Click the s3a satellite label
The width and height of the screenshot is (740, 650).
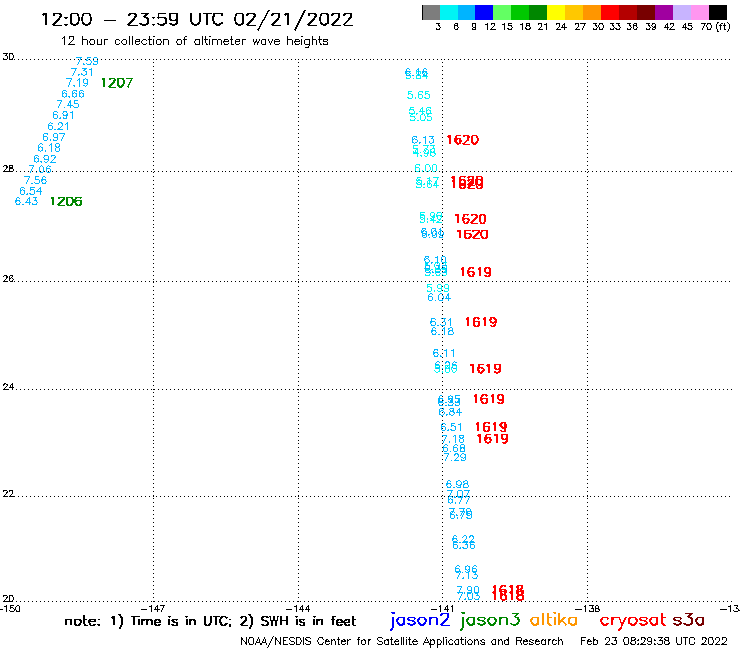click(x=689, y=620)
